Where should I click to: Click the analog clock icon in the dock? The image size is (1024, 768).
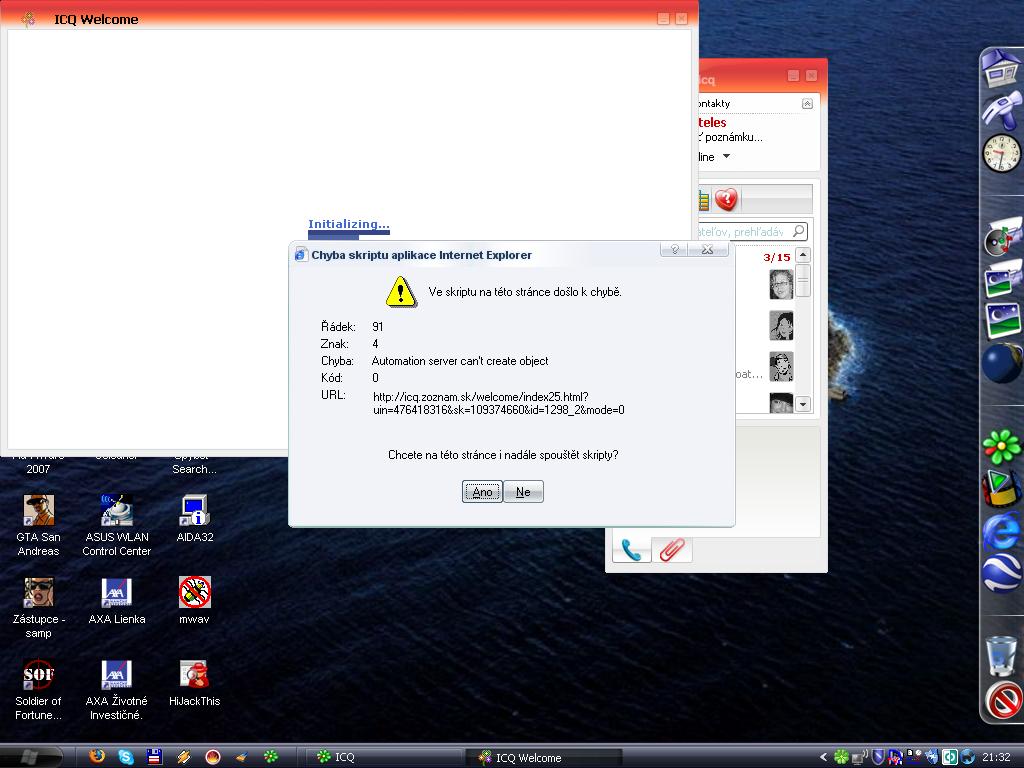coord(1001,154)
